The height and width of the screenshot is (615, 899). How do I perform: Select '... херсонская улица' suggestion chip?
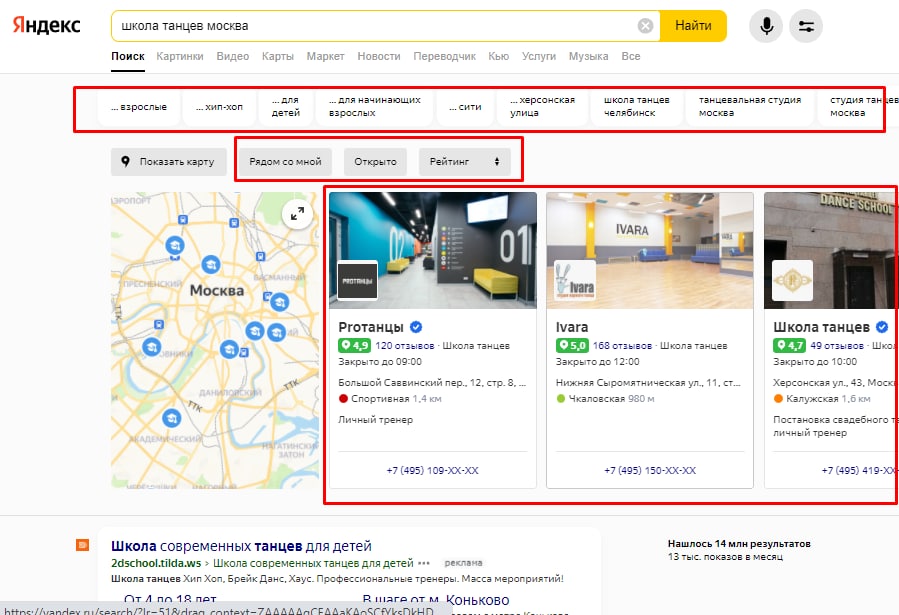pyautogui.click(x=542, y=107)
